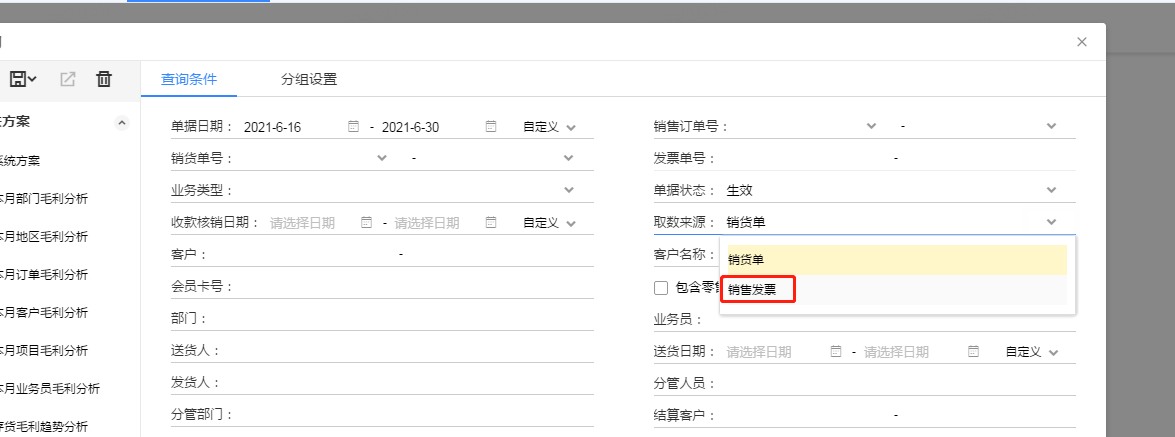Open 送货日期 自定义 range dropdown

click(x=1033, y=352)
